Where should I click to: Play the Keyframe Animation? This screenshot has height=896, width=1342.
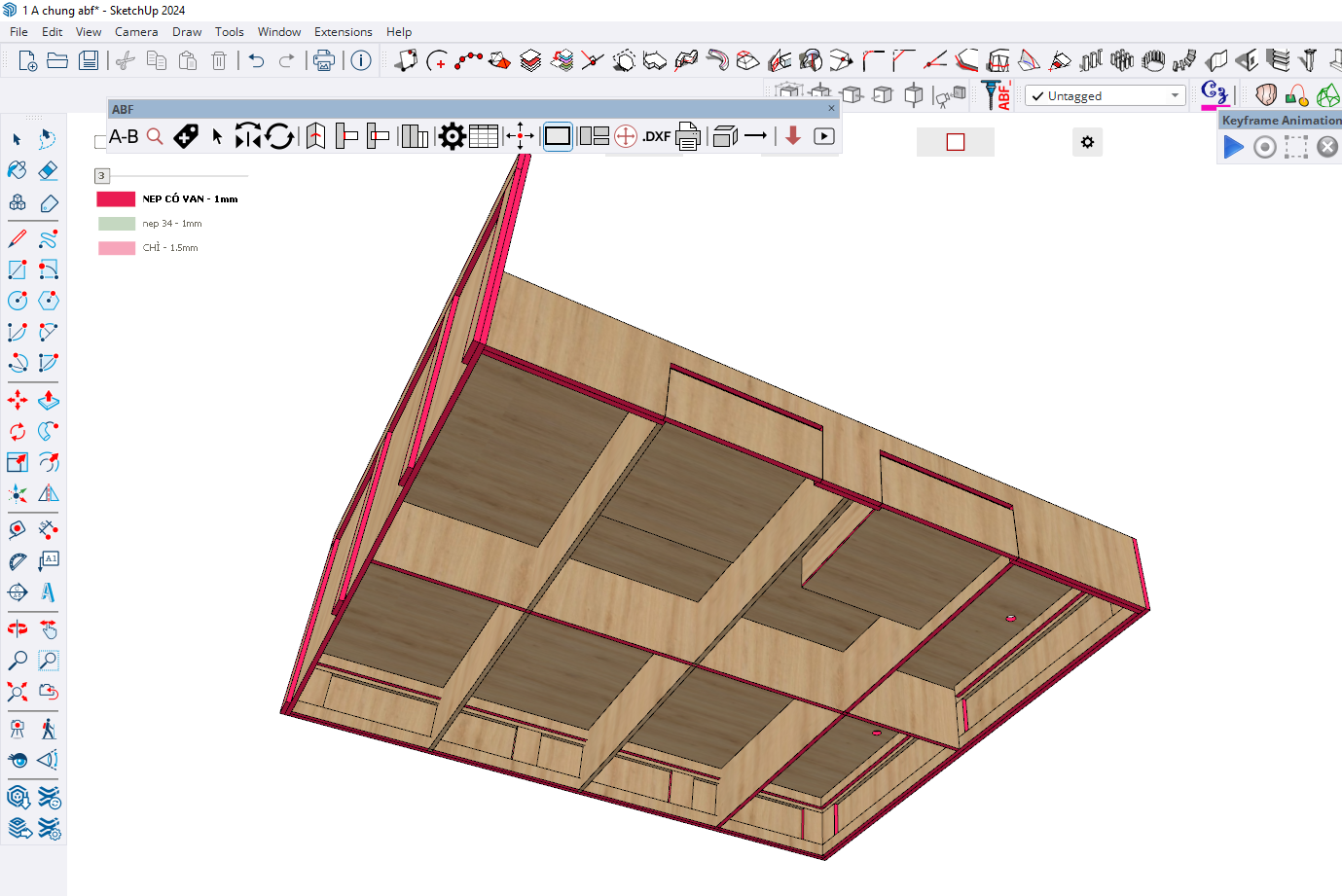pos(1233,147)
